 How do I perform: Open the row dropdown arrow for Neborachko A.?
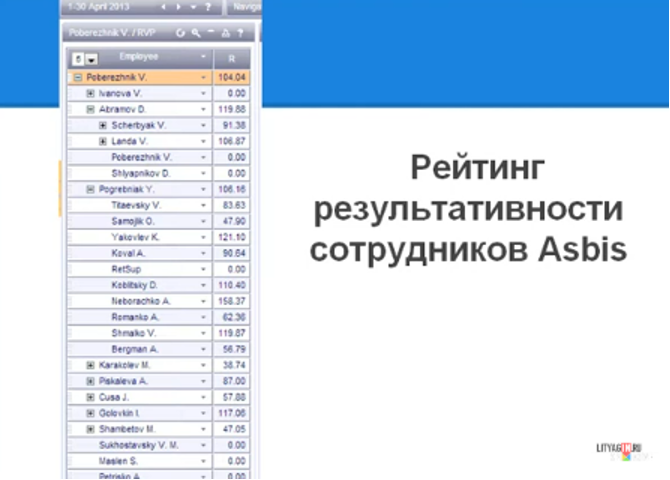point(203,301)
